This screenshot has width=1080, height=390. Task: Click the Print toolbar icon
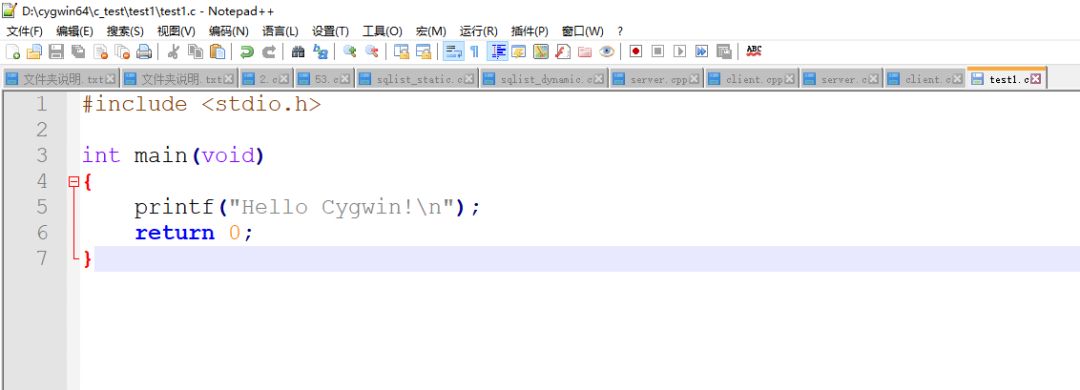pyautogui.click(x=143, y=52)
